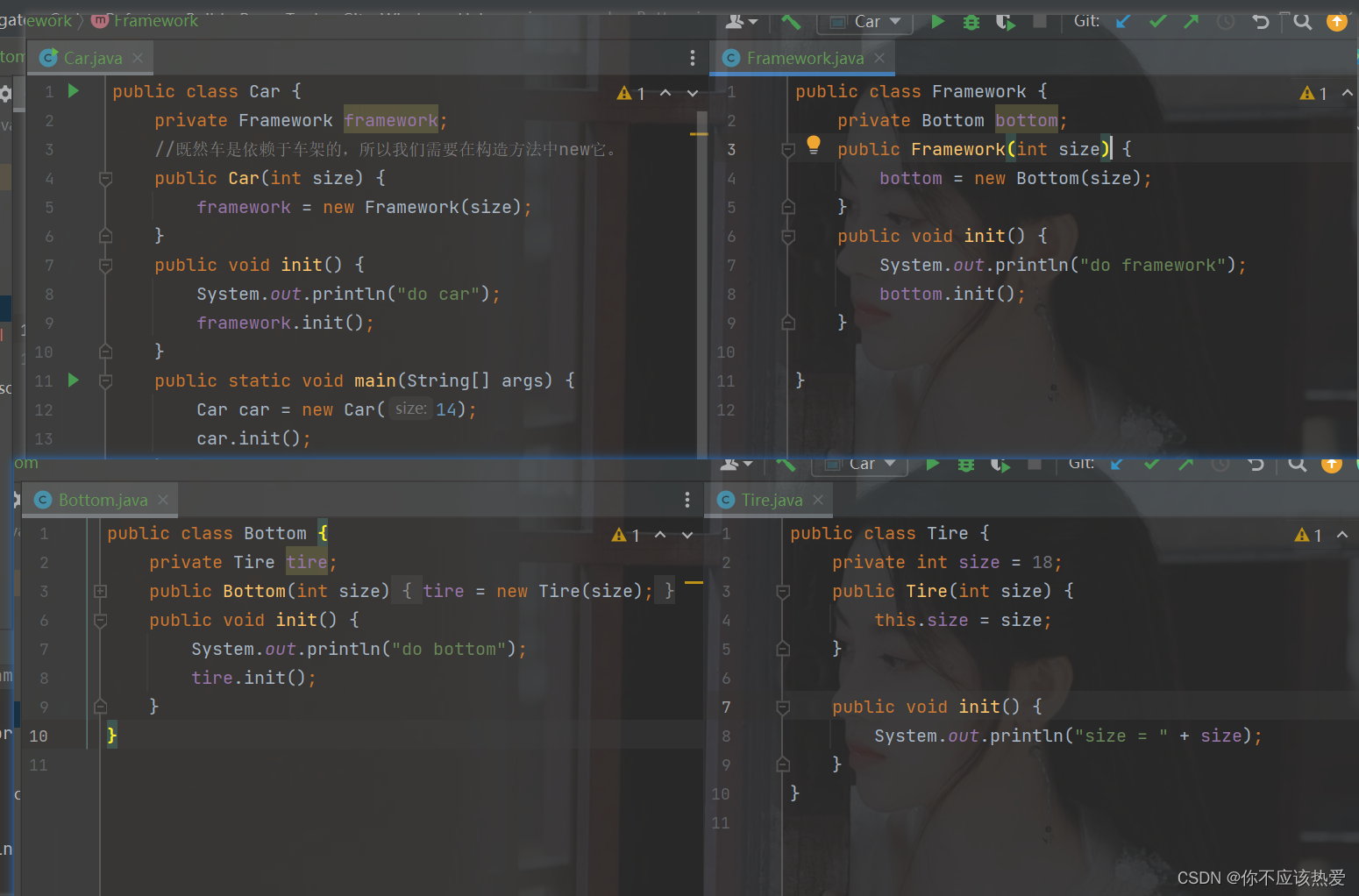Collapse Car constructor fold marker at line 4
Screen dimensions: 1359x896
(105, 179)
